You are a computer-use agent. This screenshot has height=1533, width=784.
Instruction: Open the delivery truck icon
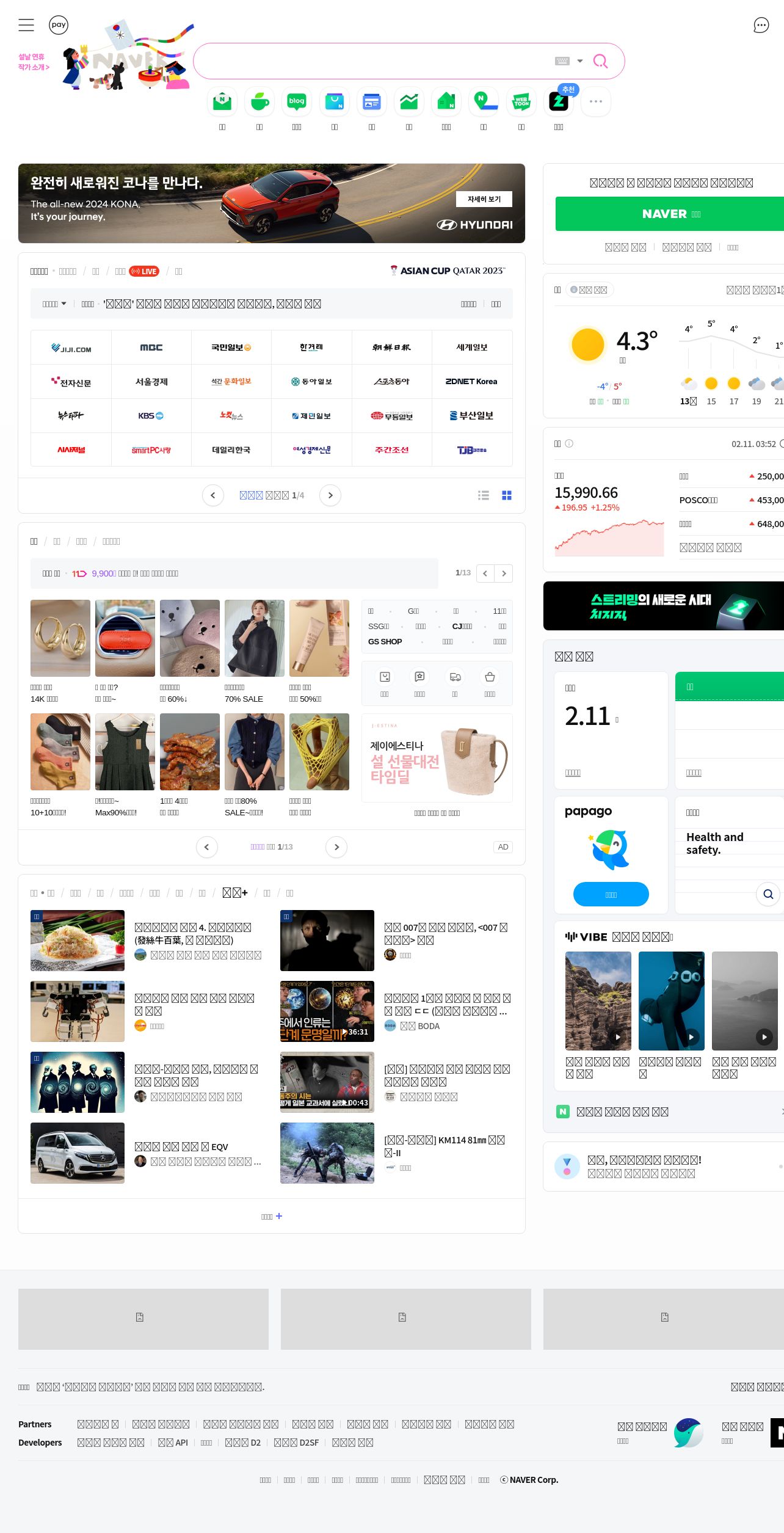455,677
